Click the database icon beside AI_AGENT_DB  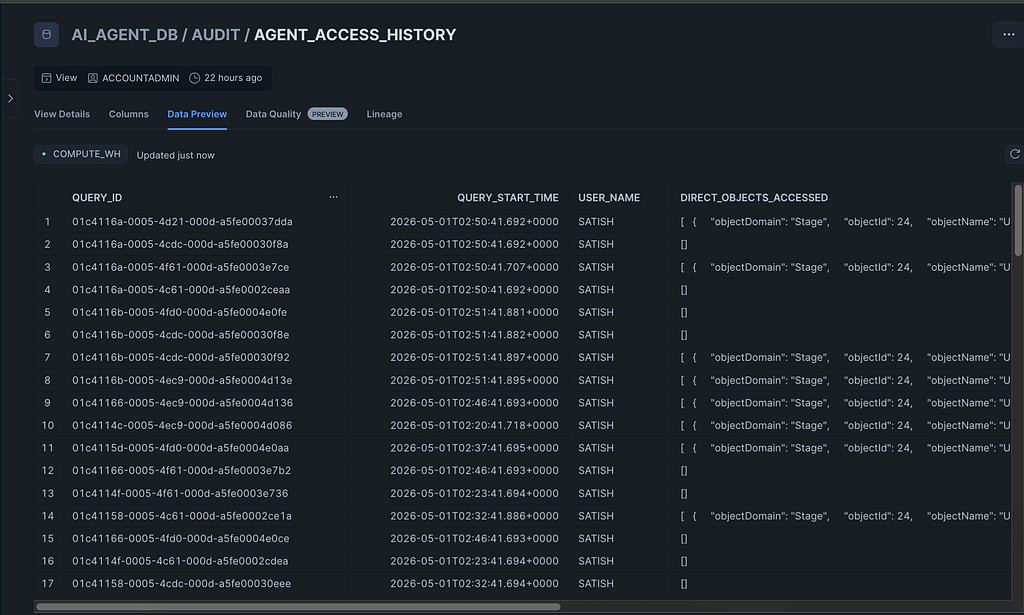coord(46,35)
